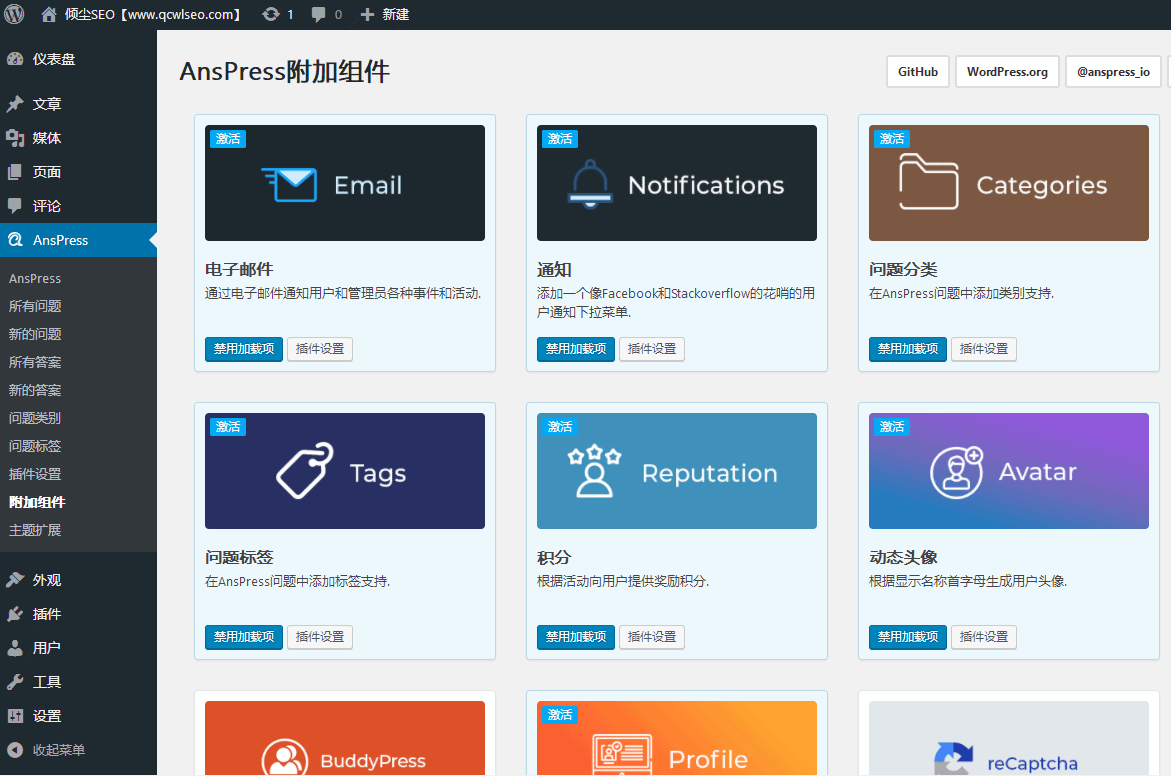Image resolution: width=1171 pixels, height=776 pixels.
Task: Click the Avatar user-plus icon
Action: tap(957, 472)
